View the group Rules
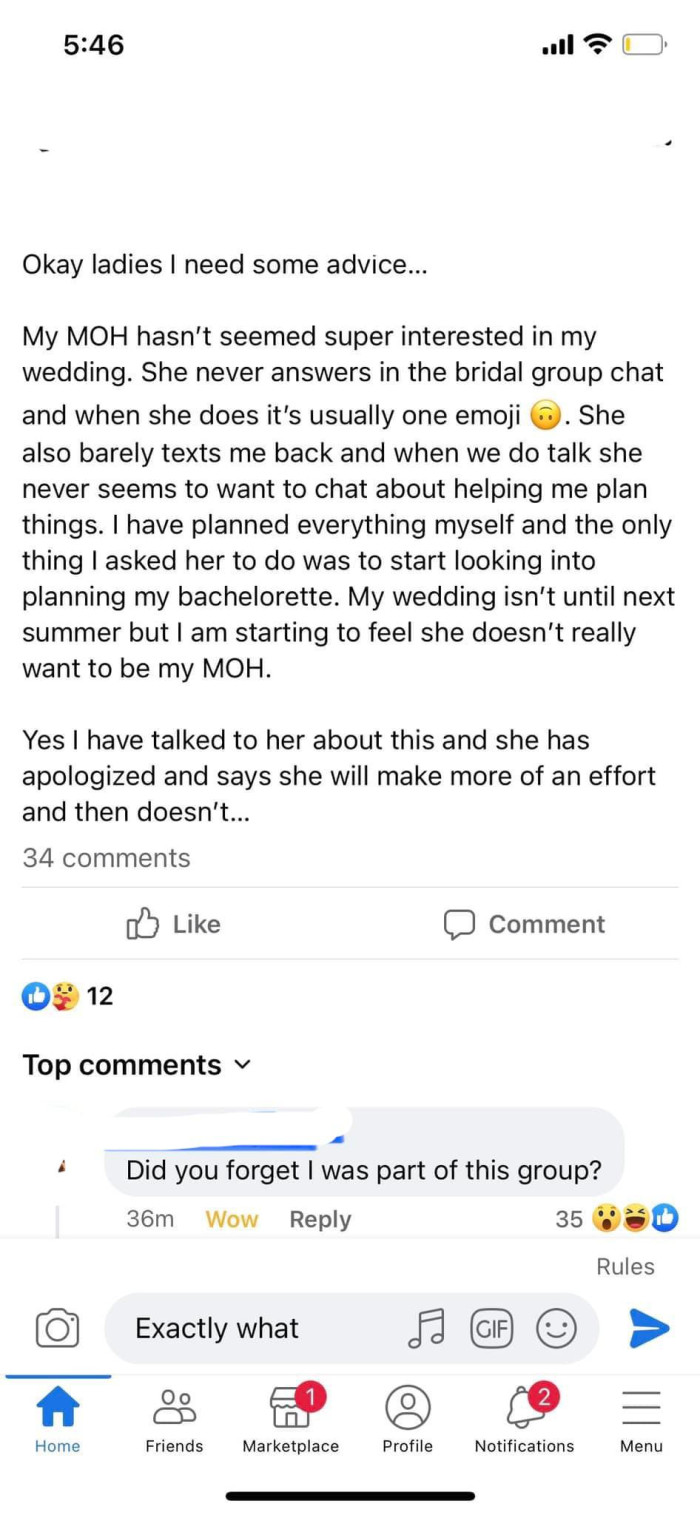 point(624,1266)
